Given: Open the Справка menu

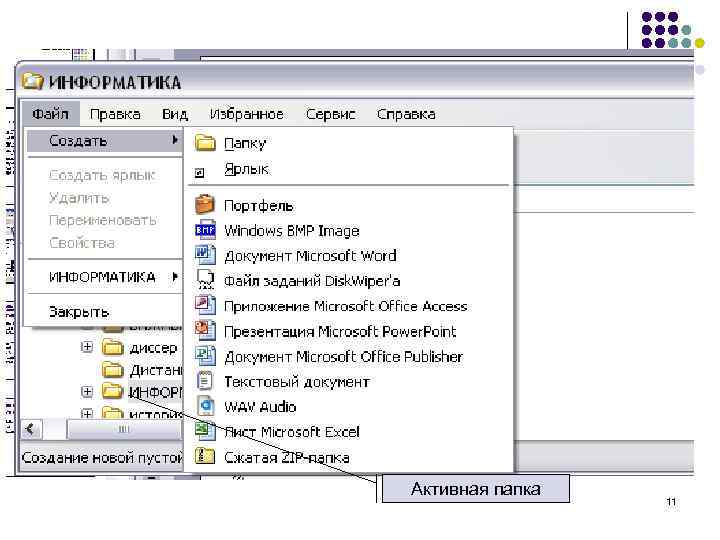Looking at the screenshot, I should (406, 114).
